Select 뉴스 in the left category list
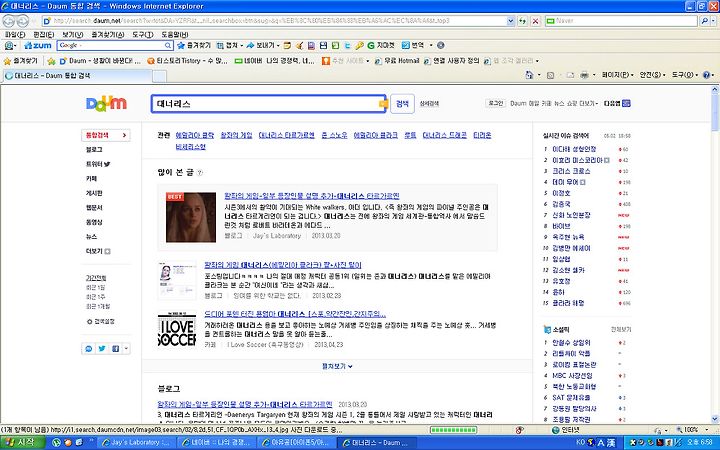 [x=91, y=236]
